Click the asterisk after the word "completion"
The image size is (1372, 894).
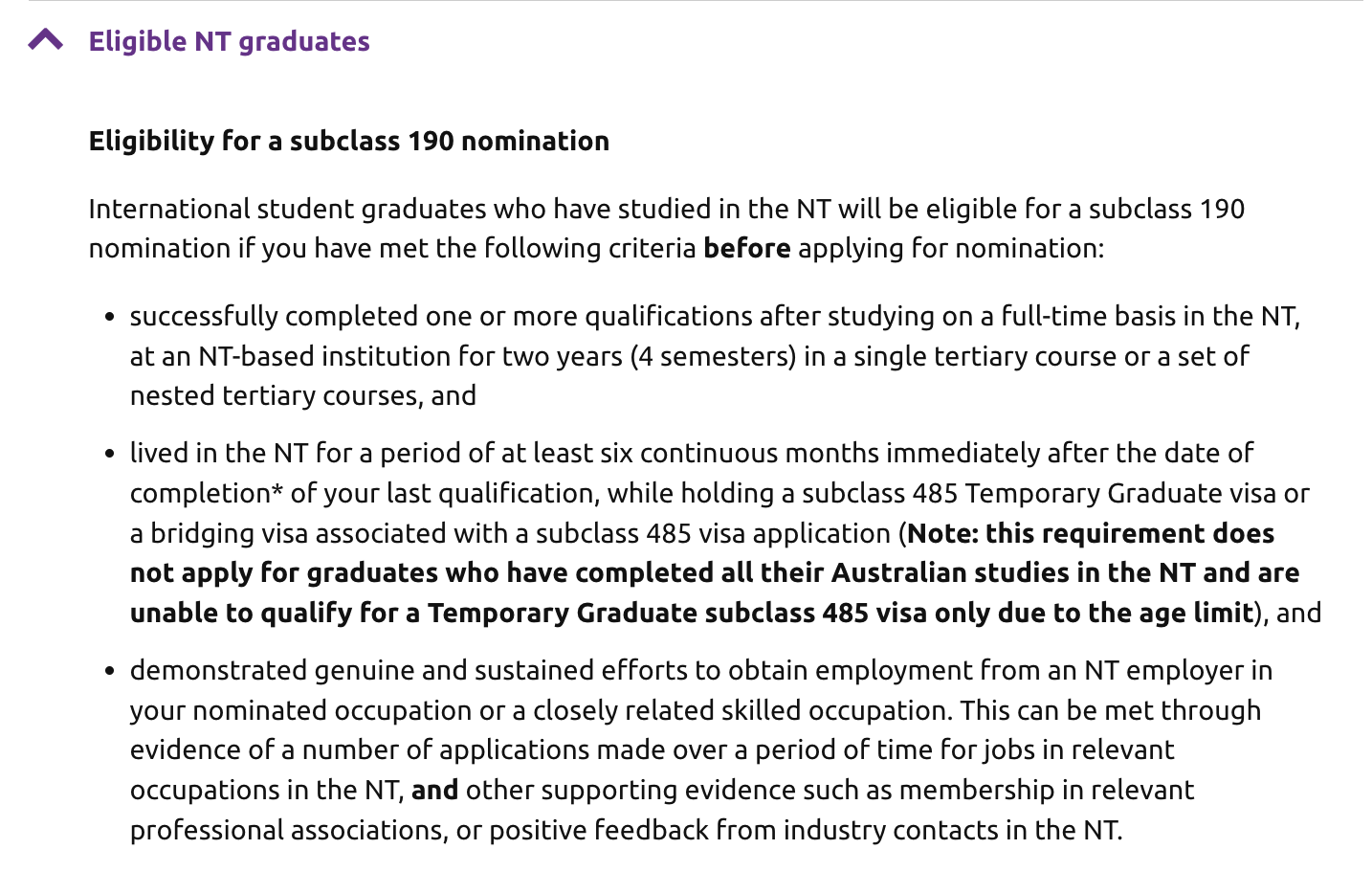[x=277, y=491]
